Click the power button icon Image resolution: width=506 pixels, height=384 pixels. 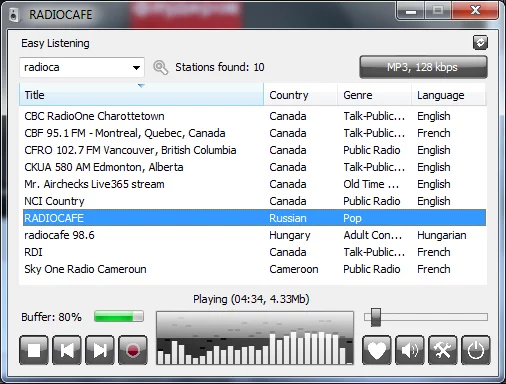(x=476, y=350)
